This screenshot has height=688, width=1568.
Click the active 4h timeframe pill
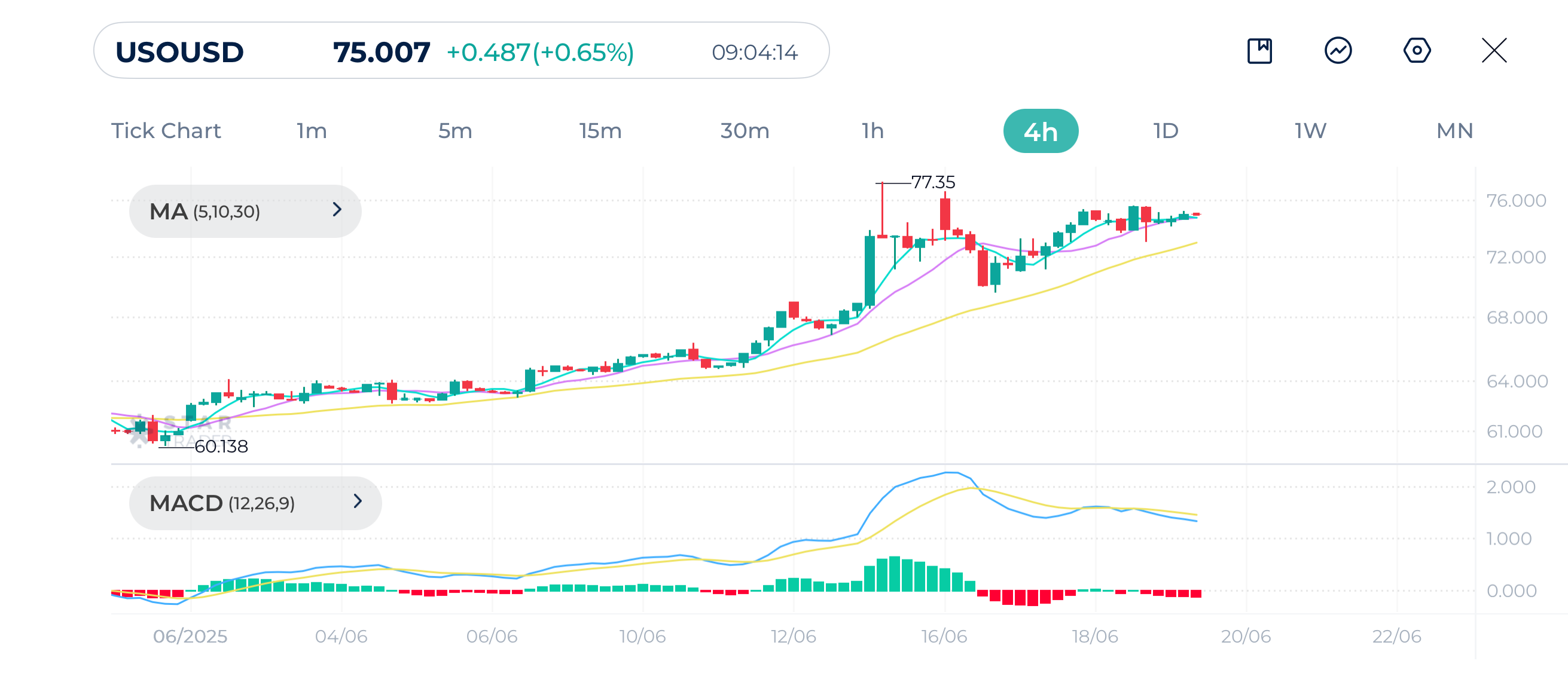(x=1041, y=131)
